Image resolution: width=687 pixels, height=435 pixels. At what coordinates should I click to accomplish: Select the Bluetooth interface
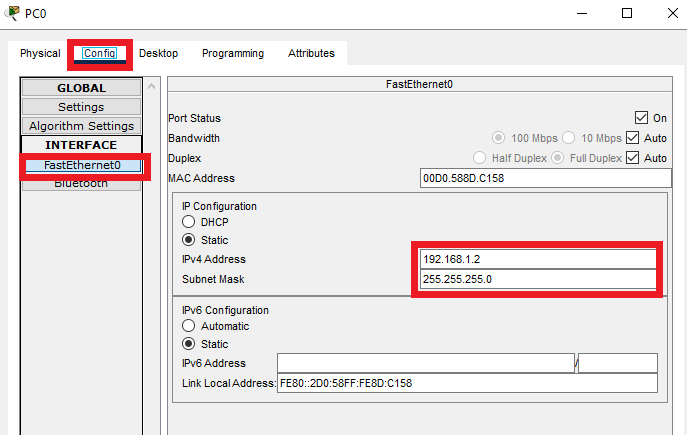(81, 183)
